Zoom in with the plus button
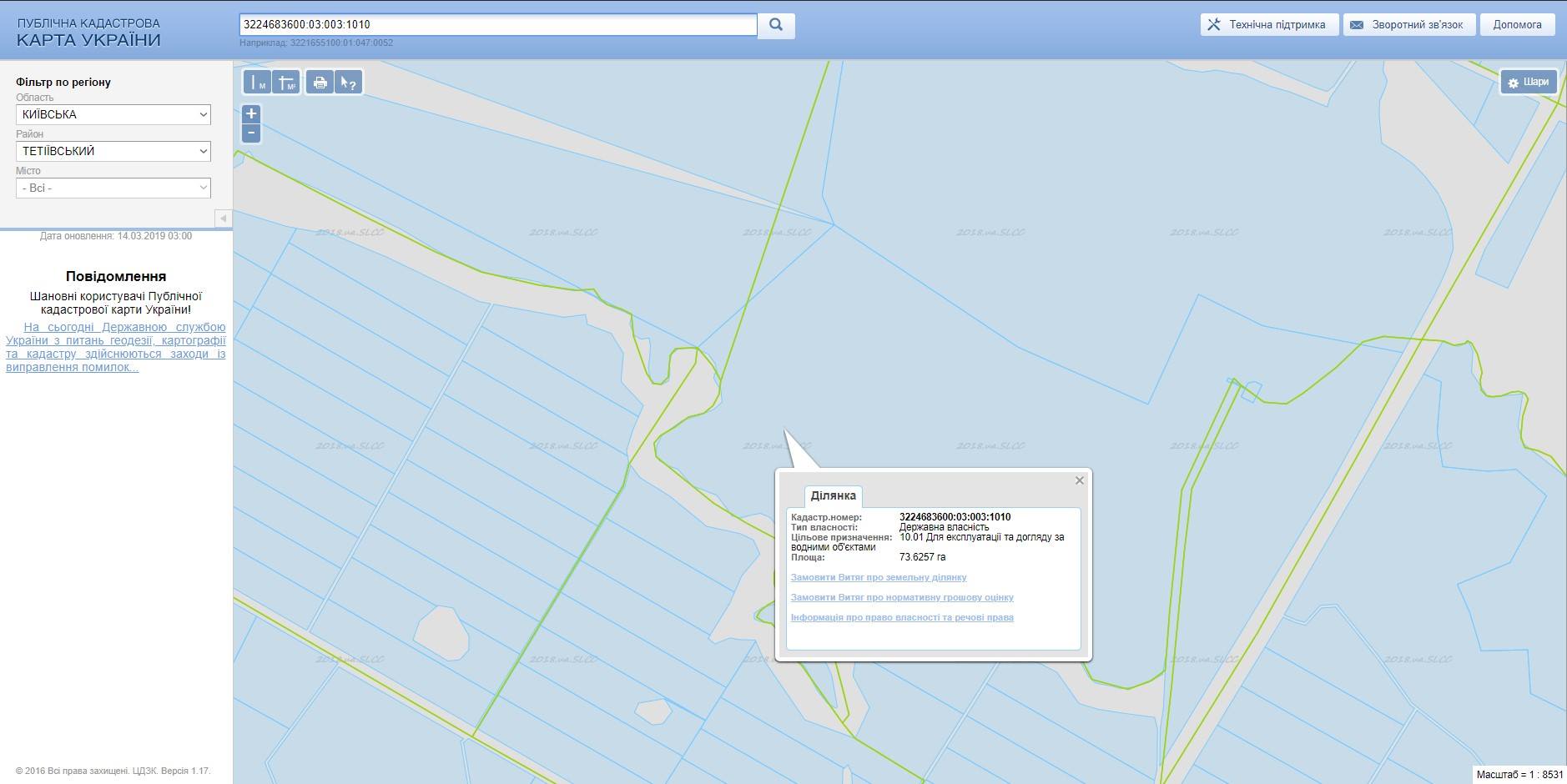This screenshot has width=1567, height=784. click(x=251, y=113)
